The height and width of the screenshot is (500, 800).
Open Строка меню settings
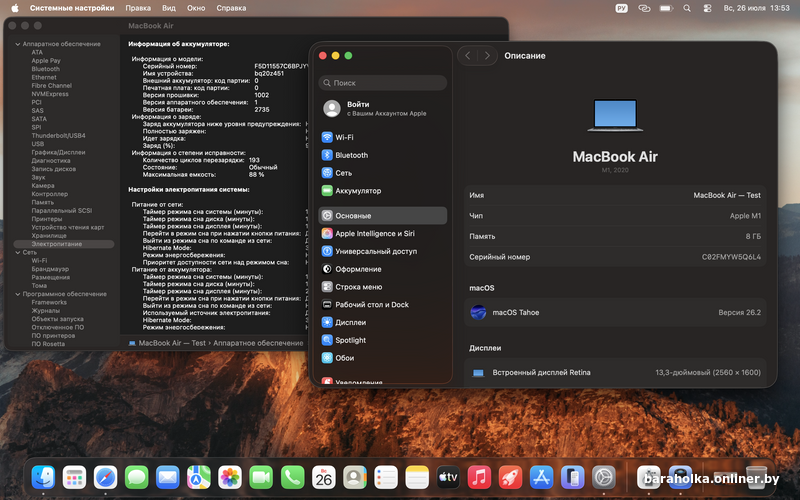[x=383, y=287]
